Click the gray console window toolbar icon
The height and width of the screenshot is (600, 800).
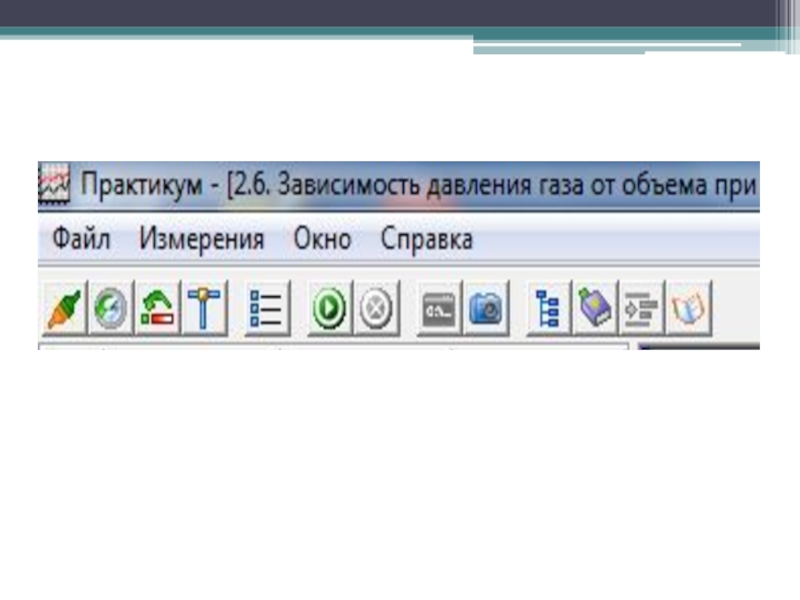tap(439, 308)
